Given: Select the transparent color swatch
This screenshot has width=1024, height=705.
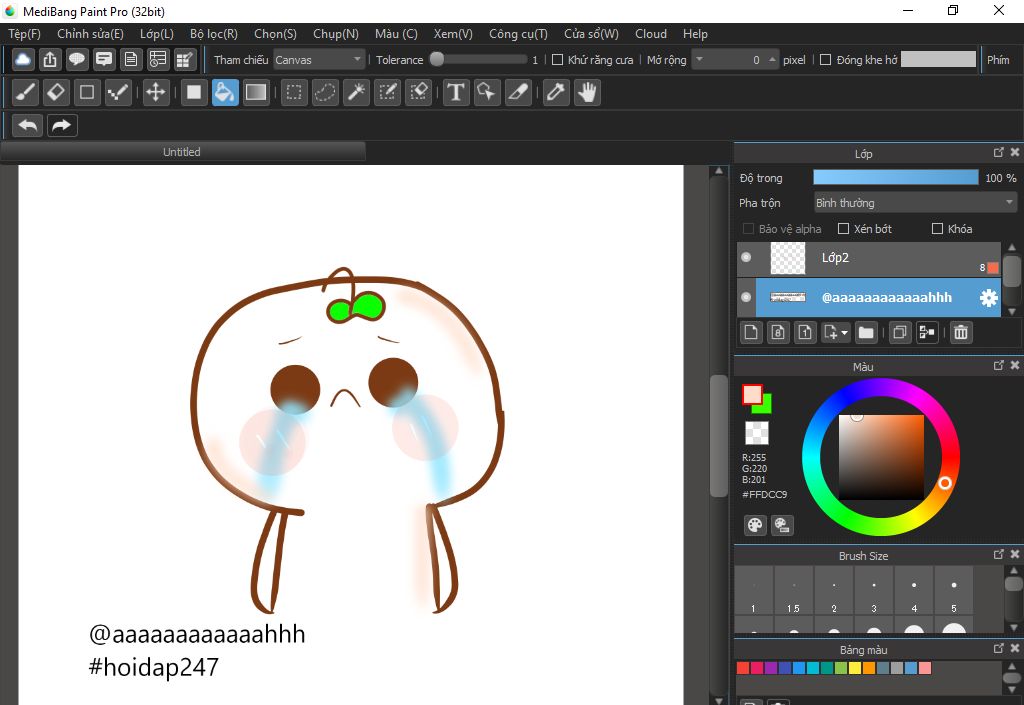Looking at the screenshot, I should 757,433.
